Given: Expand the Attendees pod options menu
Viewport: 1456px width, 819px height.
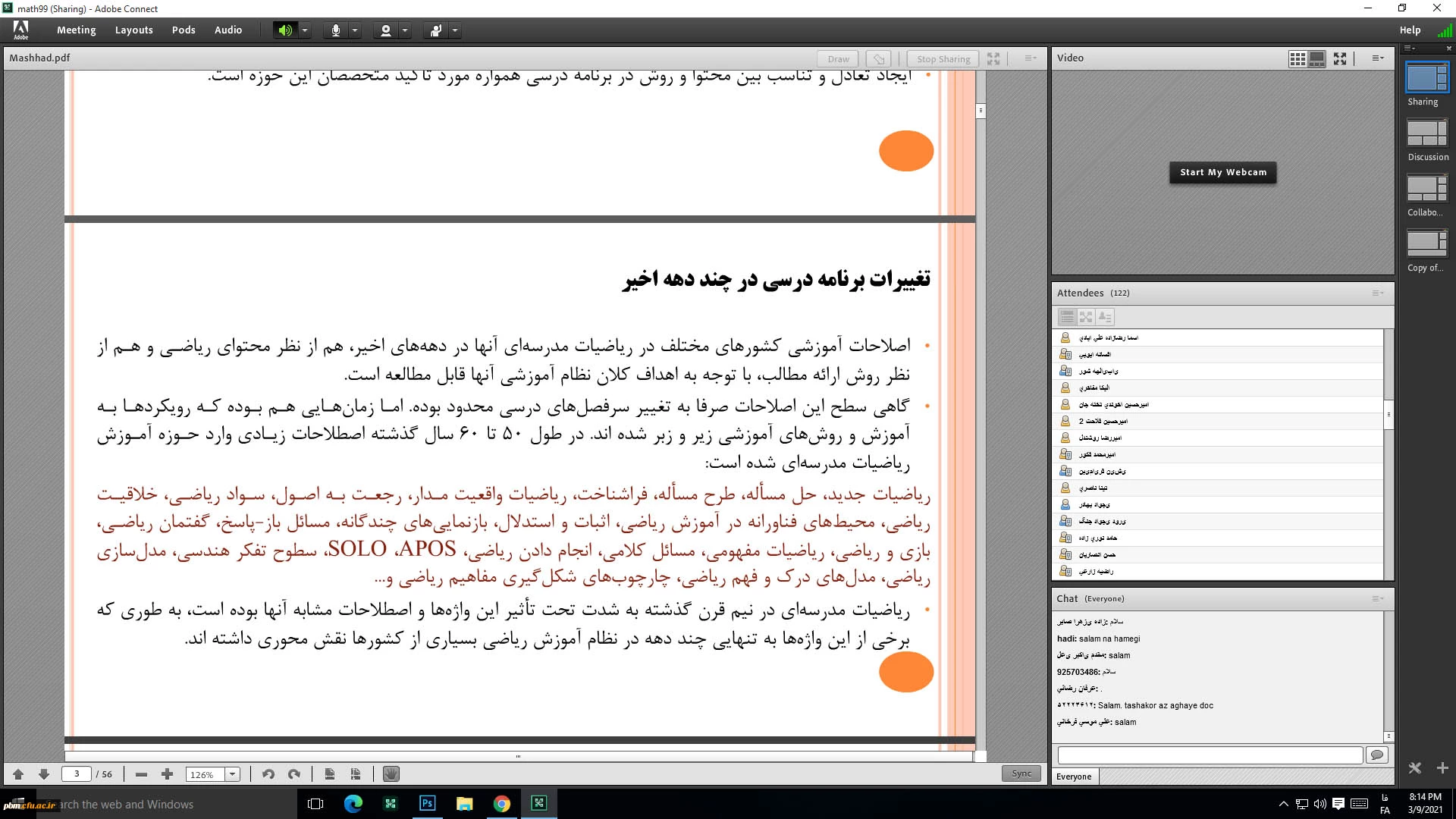Looking at the screenshot, I should 1378,293.
